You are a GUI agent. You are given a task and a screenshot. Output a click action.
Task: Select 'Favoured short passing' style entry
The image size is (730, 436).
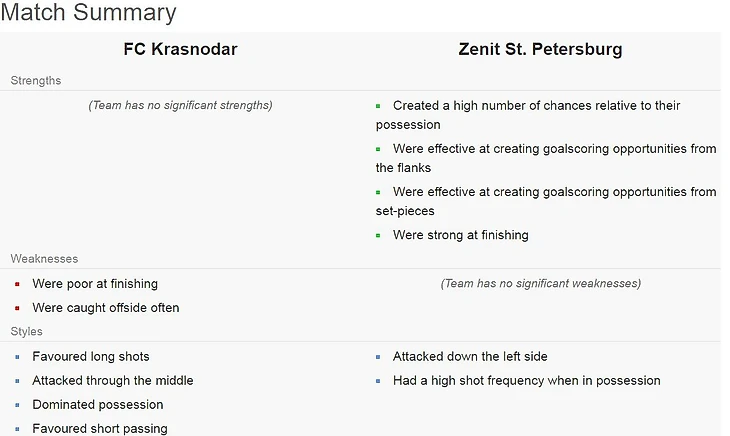point(100,429)
